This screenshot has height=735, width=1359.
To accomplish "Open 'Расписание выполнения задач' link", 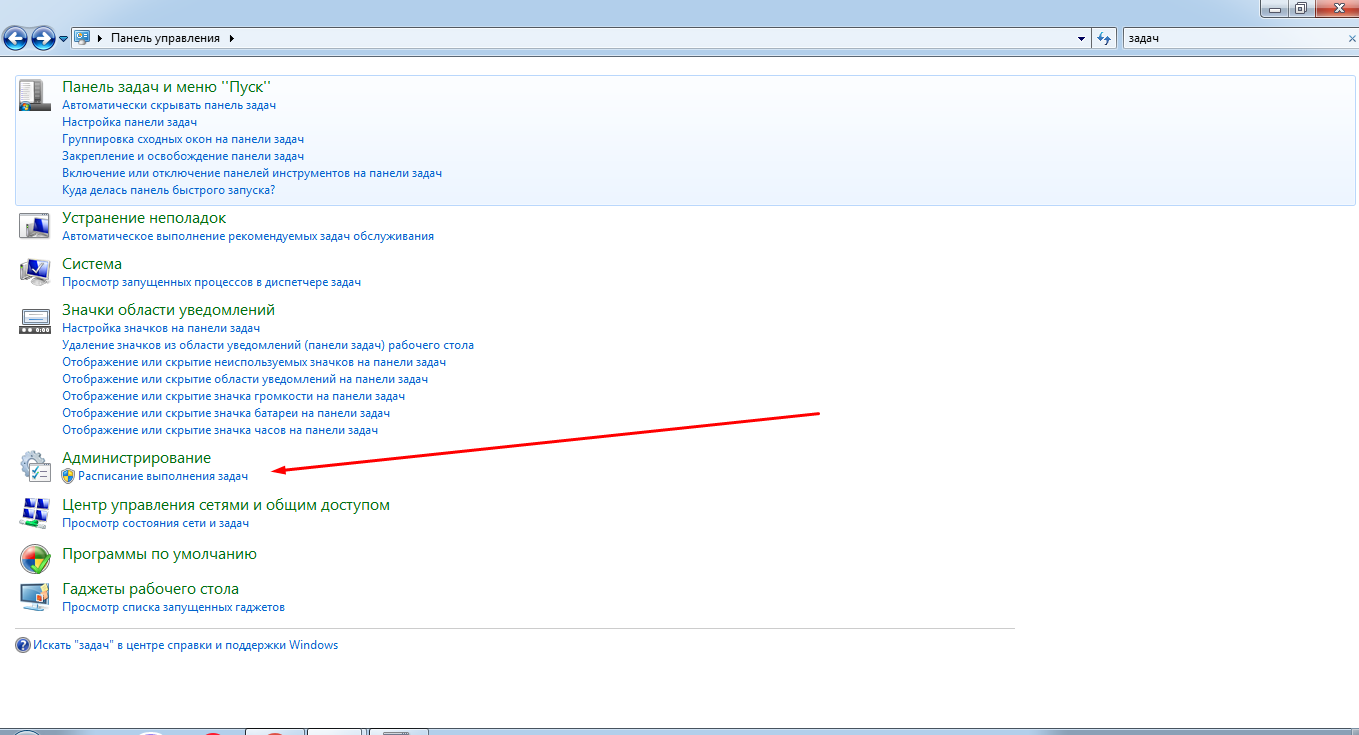I will point(162,477).
